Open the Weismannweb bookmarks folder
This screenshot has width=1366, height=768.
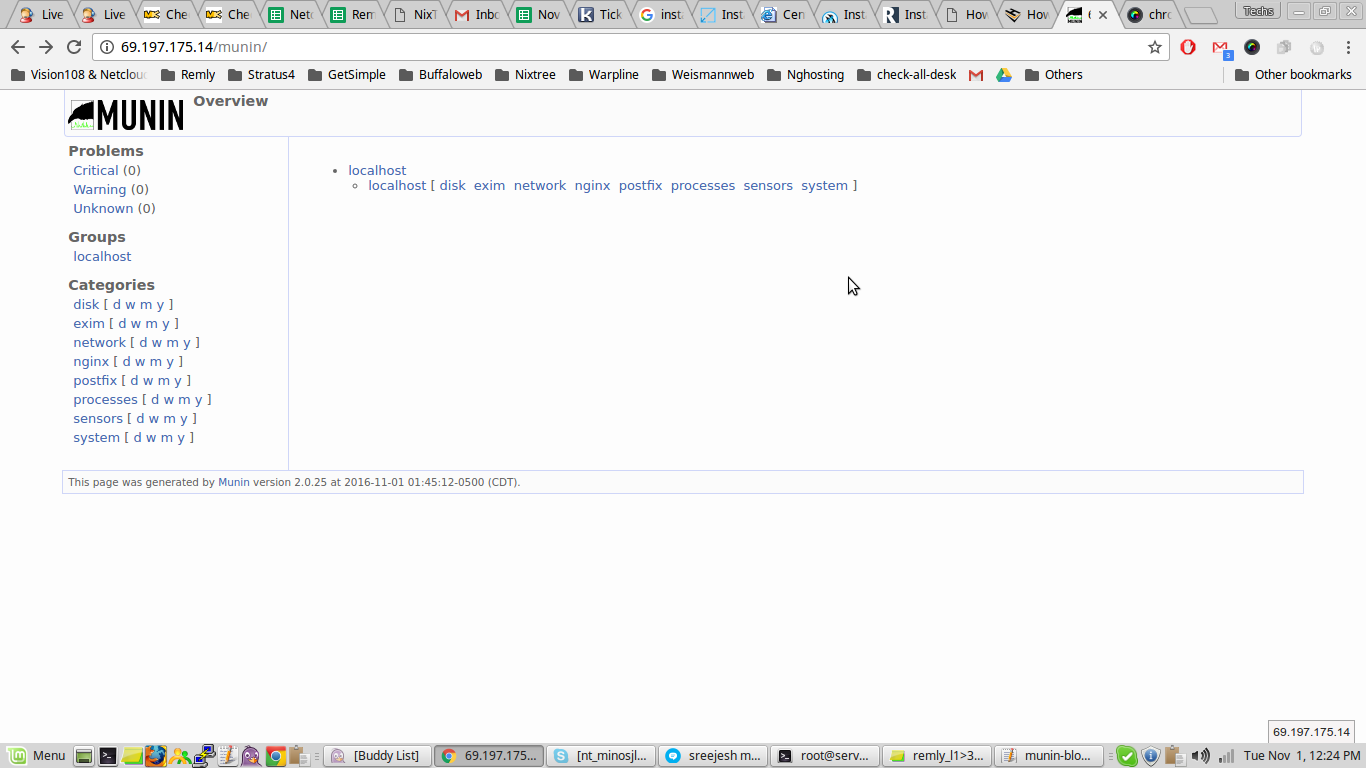tap(703, 75)
